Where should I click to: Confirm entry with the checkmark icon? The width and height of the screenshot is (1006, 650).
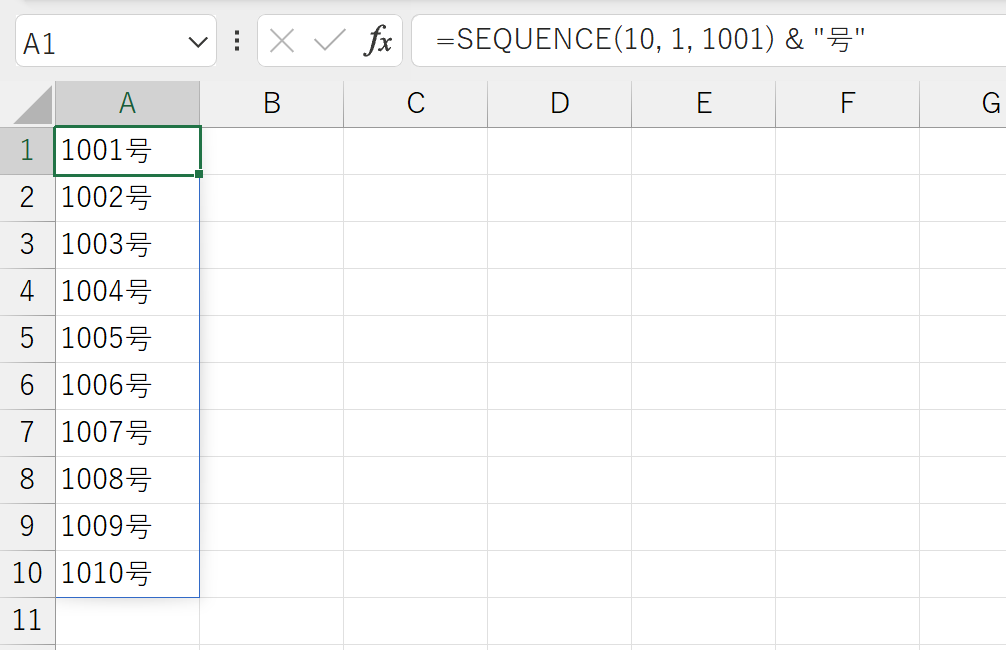coord(330,42)
